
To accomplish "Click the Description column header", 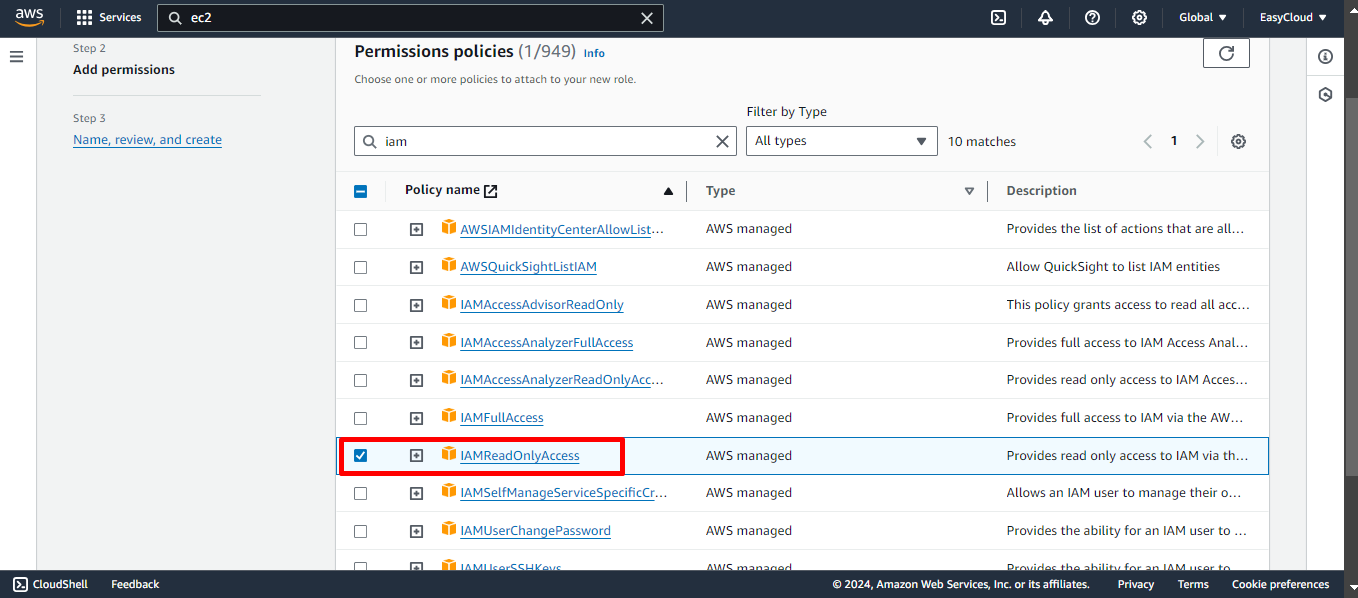I will pos(1041,191).
